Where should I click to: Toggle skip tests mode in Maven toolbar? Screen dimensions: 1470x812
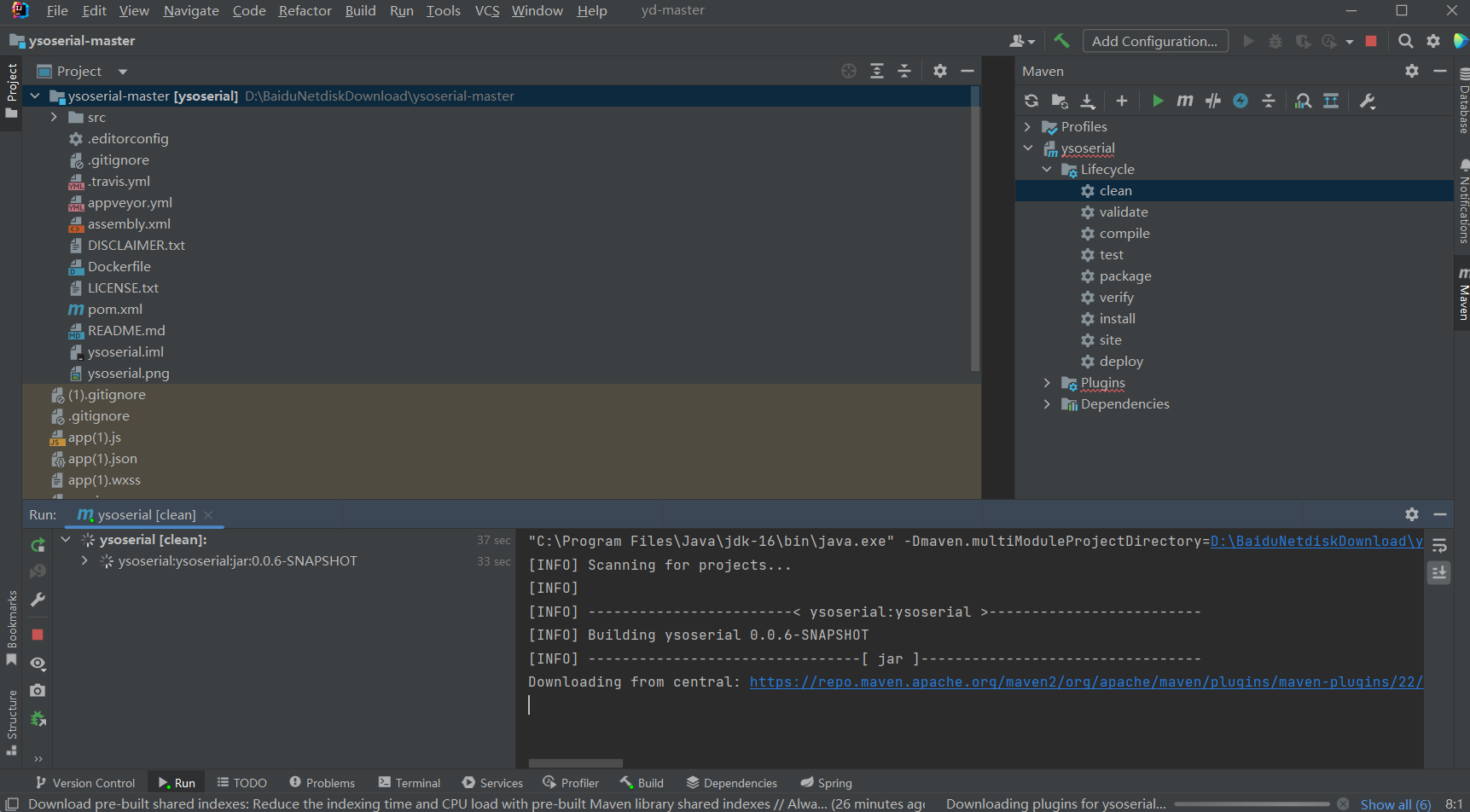pos(1240,101)
